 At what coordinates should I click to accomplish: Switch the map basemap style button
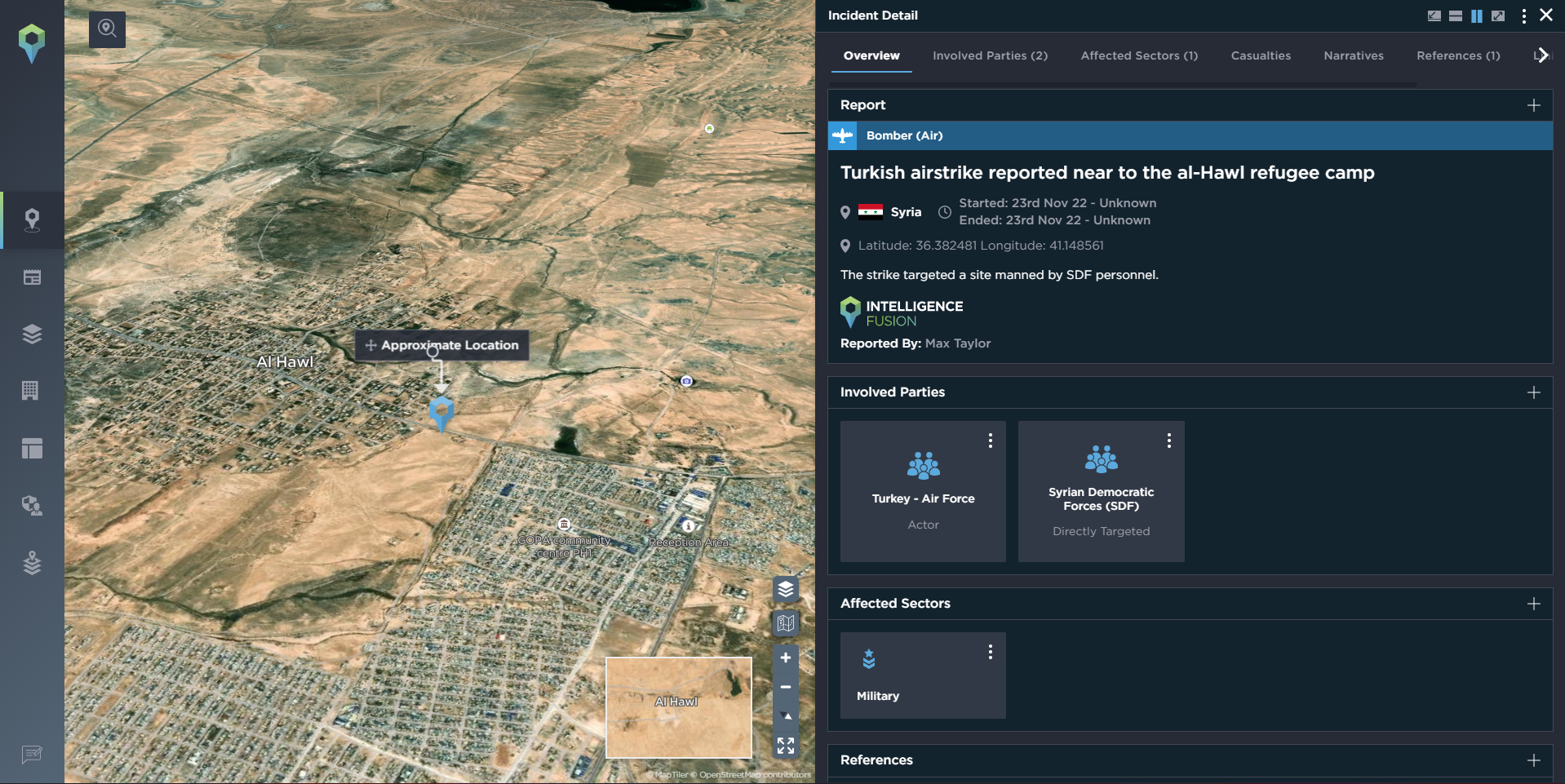(786, 623)
